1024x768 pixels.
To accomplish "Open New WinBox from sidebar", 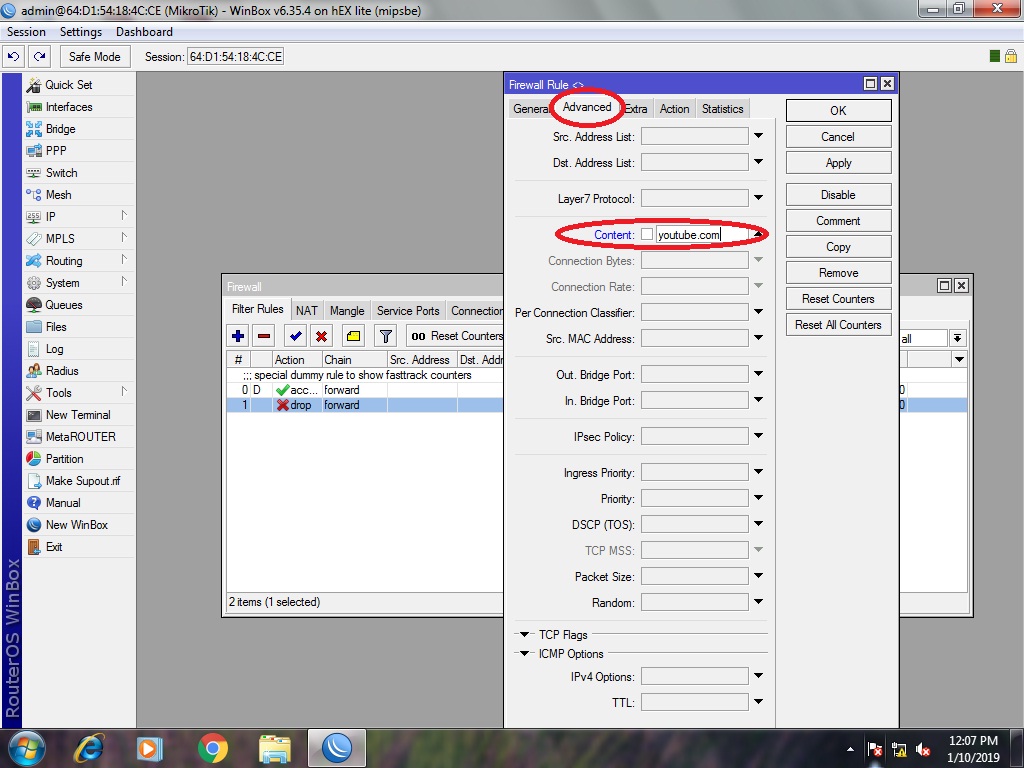I will [x=76, y=525].
